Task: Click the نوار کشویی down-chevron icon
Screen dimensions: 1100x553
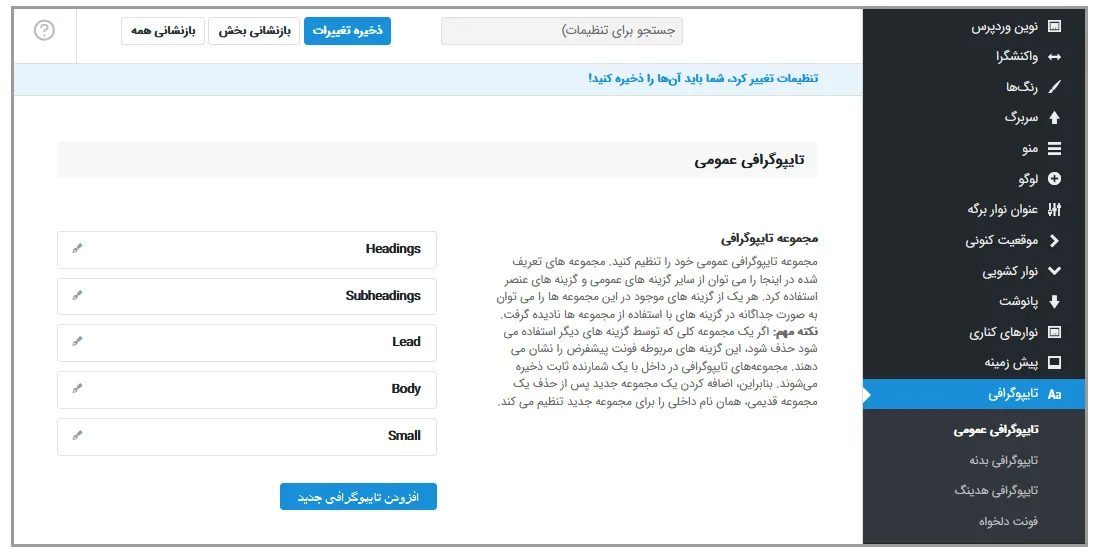Action: (x=1054, y=271)
